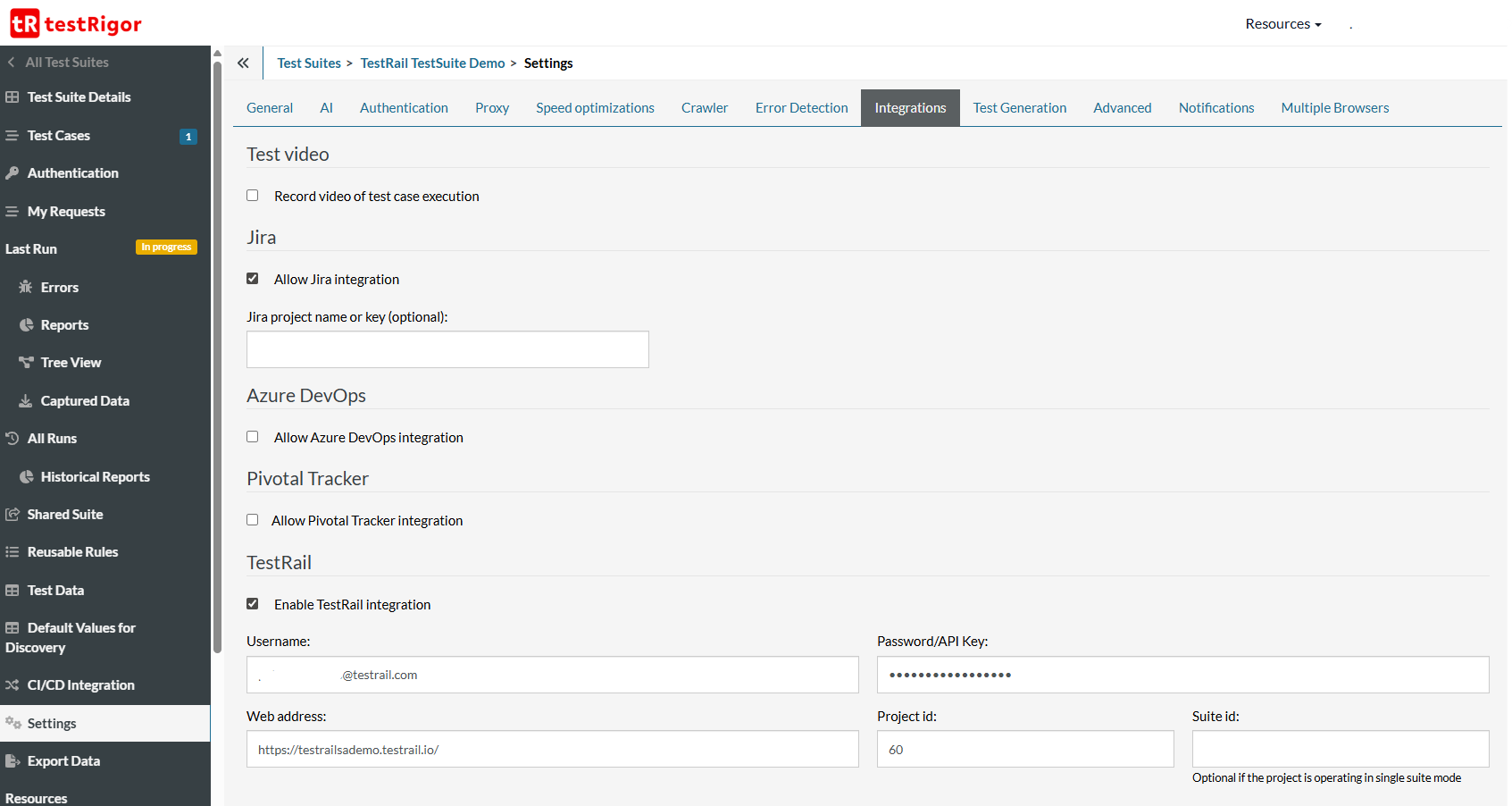
Task: Switch to the AI tab
Action: (x=326, y=108)
